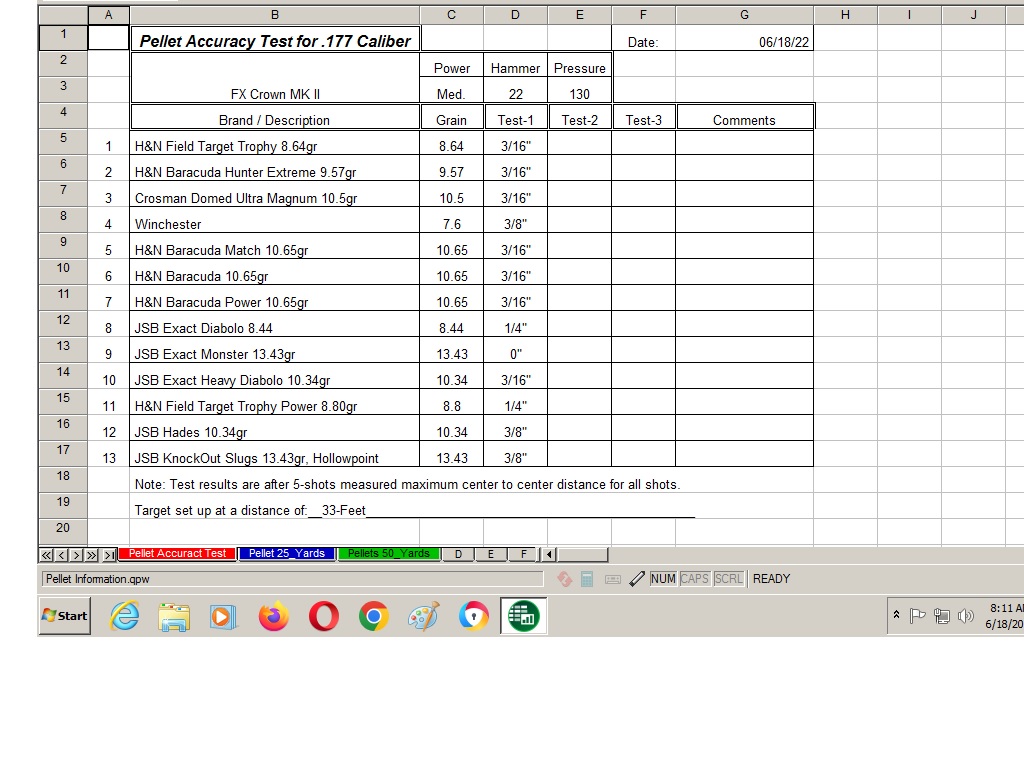This screenshot has width=1024, height=768.
Task: Open the volume speaker icon in the tray
Action: pos(965,615)
